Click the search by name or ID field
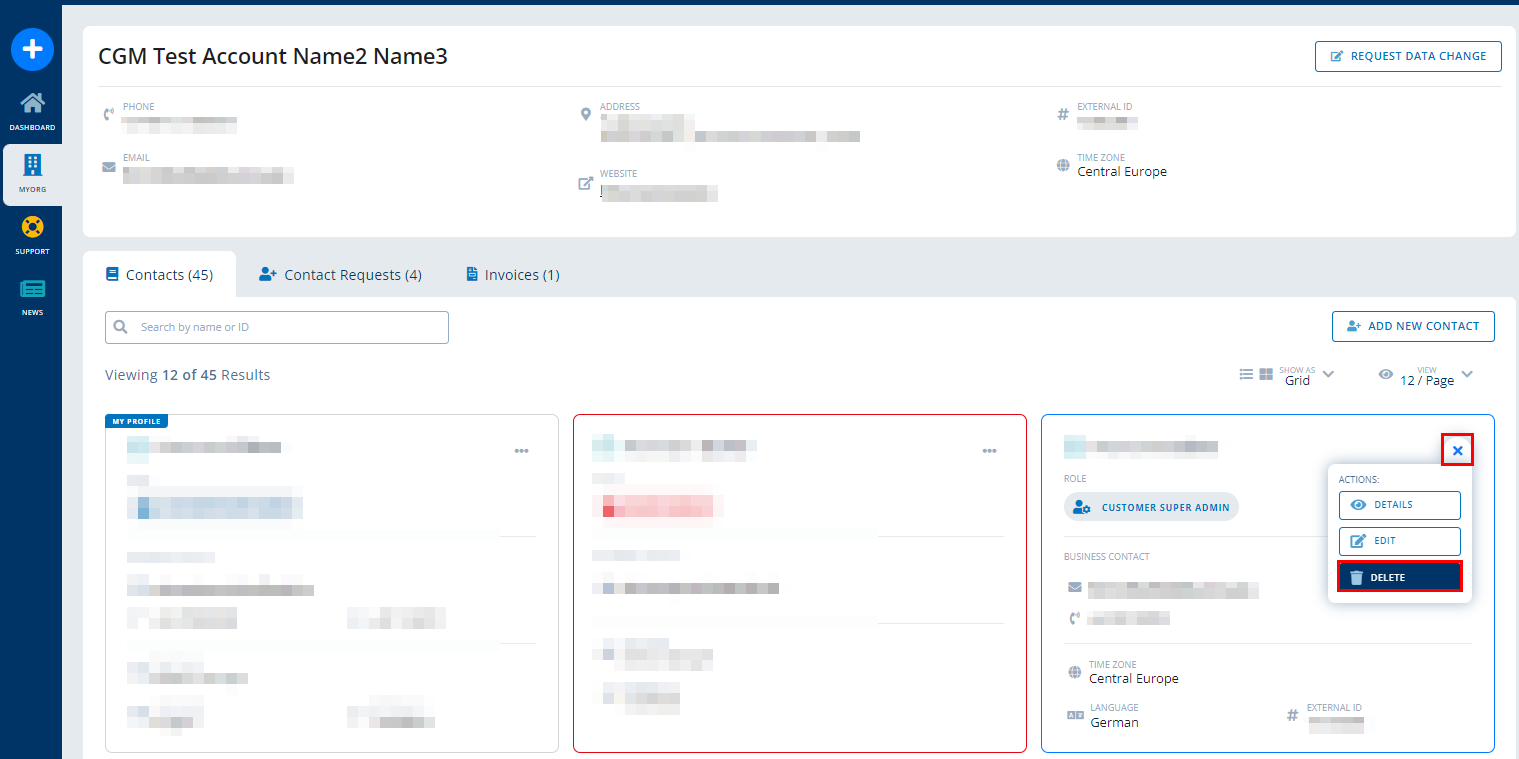 click(290, 327)
